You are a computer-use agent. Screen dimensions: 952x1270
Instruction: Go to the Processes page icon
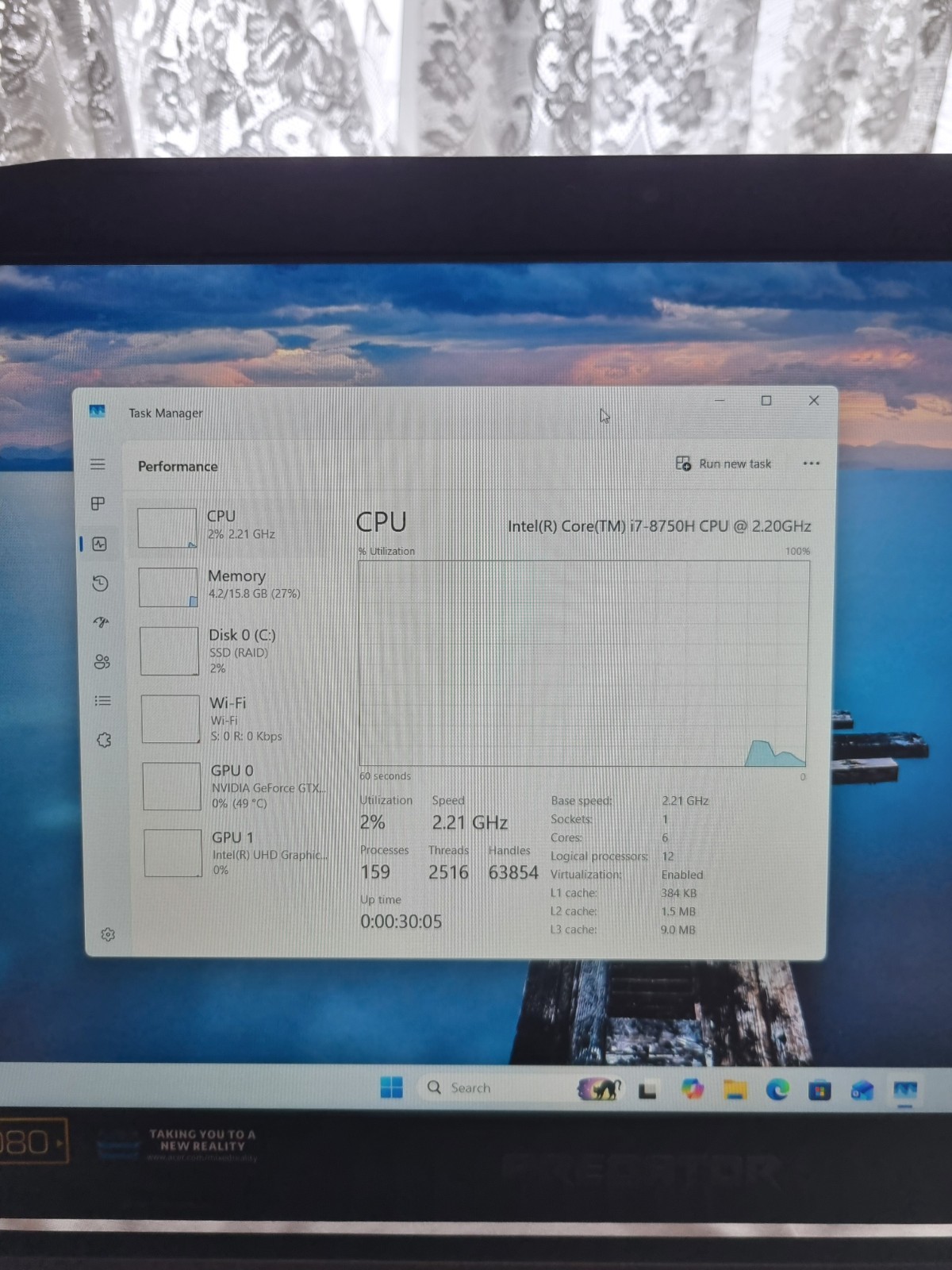click(x=98, y=503)
